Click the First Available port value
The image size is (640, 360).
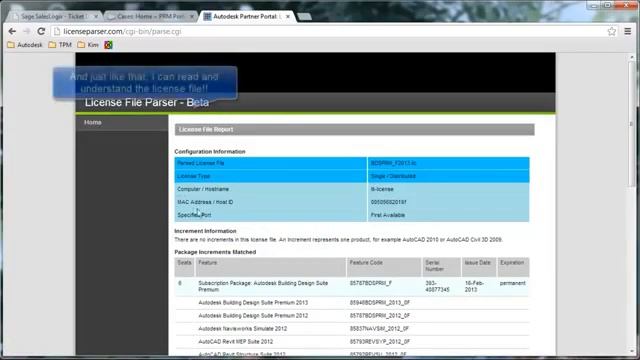(x=388, y=215)
